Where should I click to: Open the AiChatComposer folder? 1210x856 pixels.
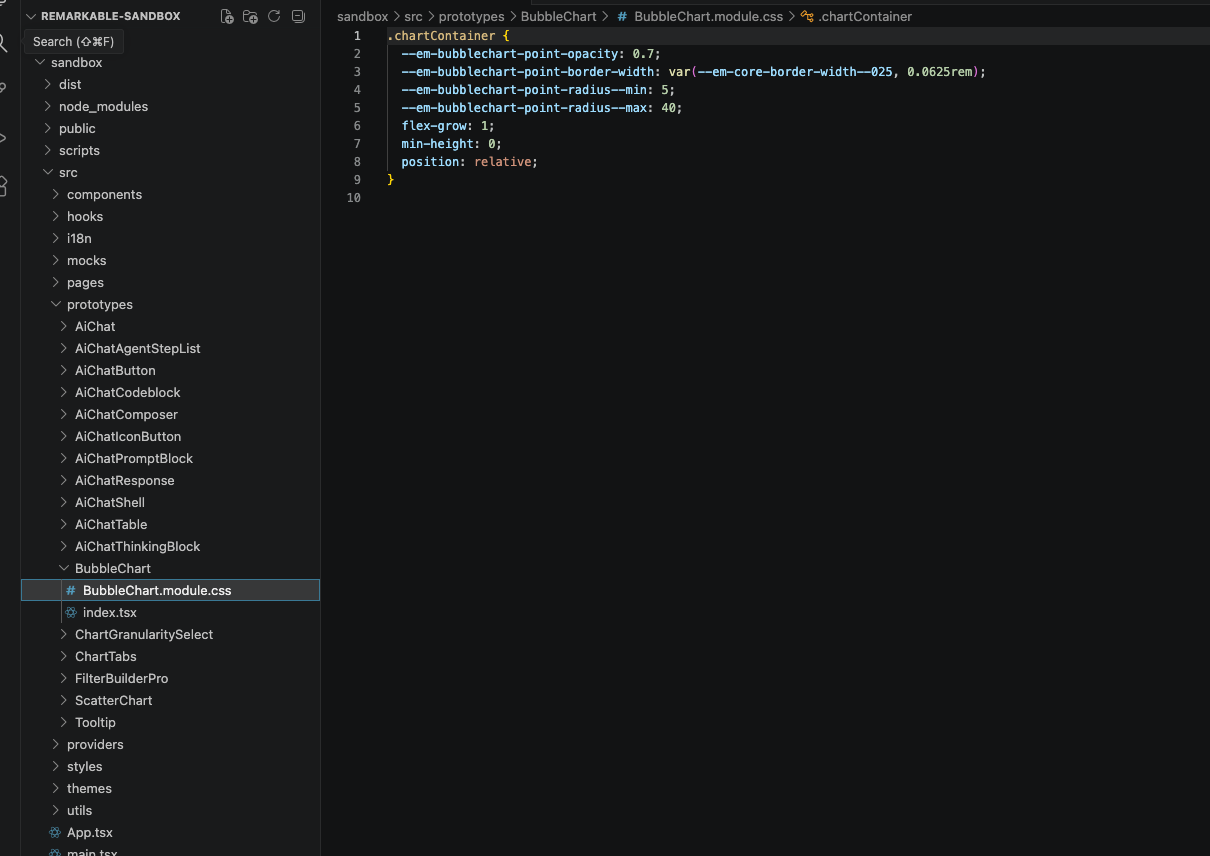click(126, 414)
